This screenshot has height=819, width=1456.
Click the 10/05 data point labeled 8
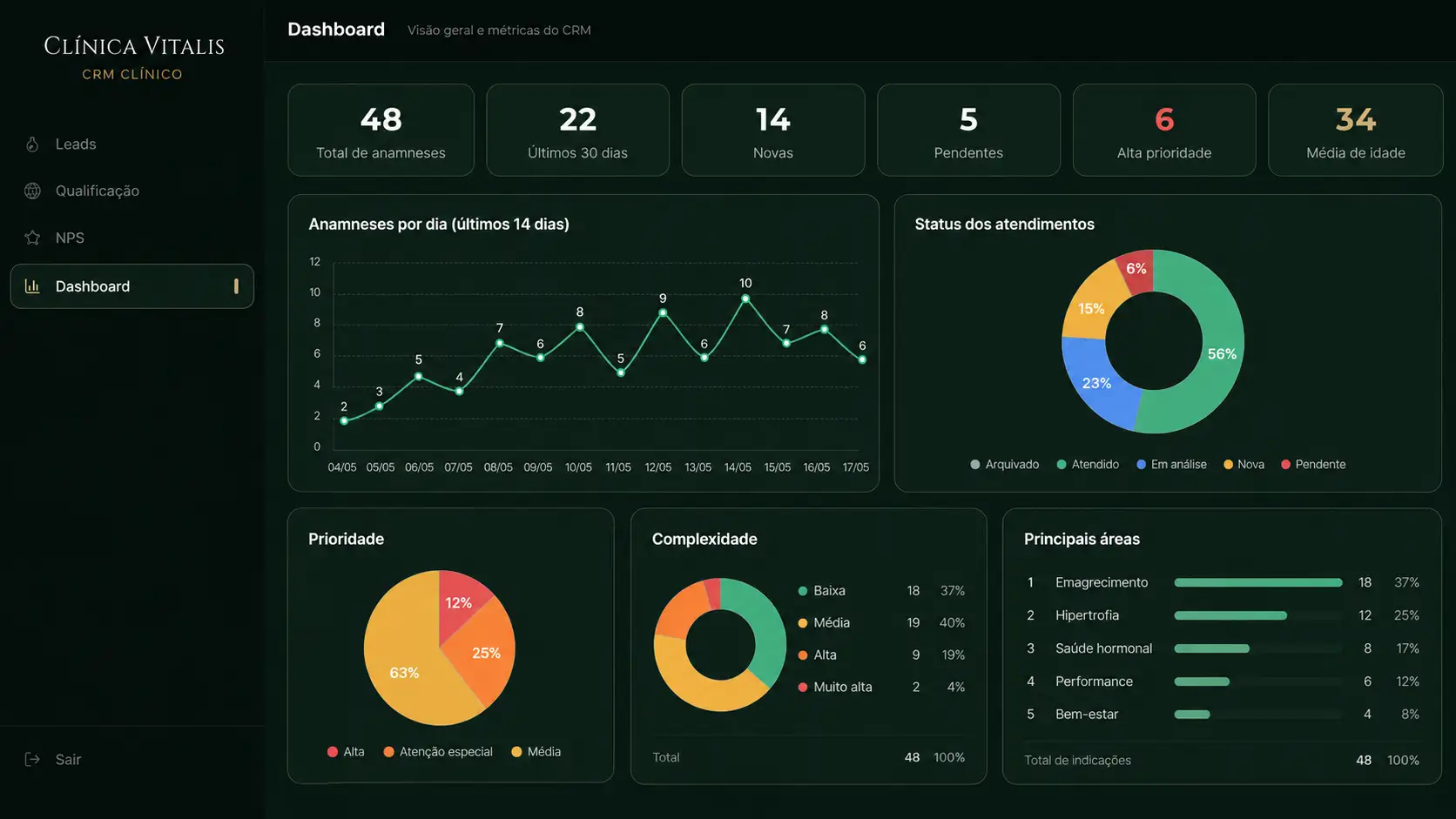click(x=580, y=327)
